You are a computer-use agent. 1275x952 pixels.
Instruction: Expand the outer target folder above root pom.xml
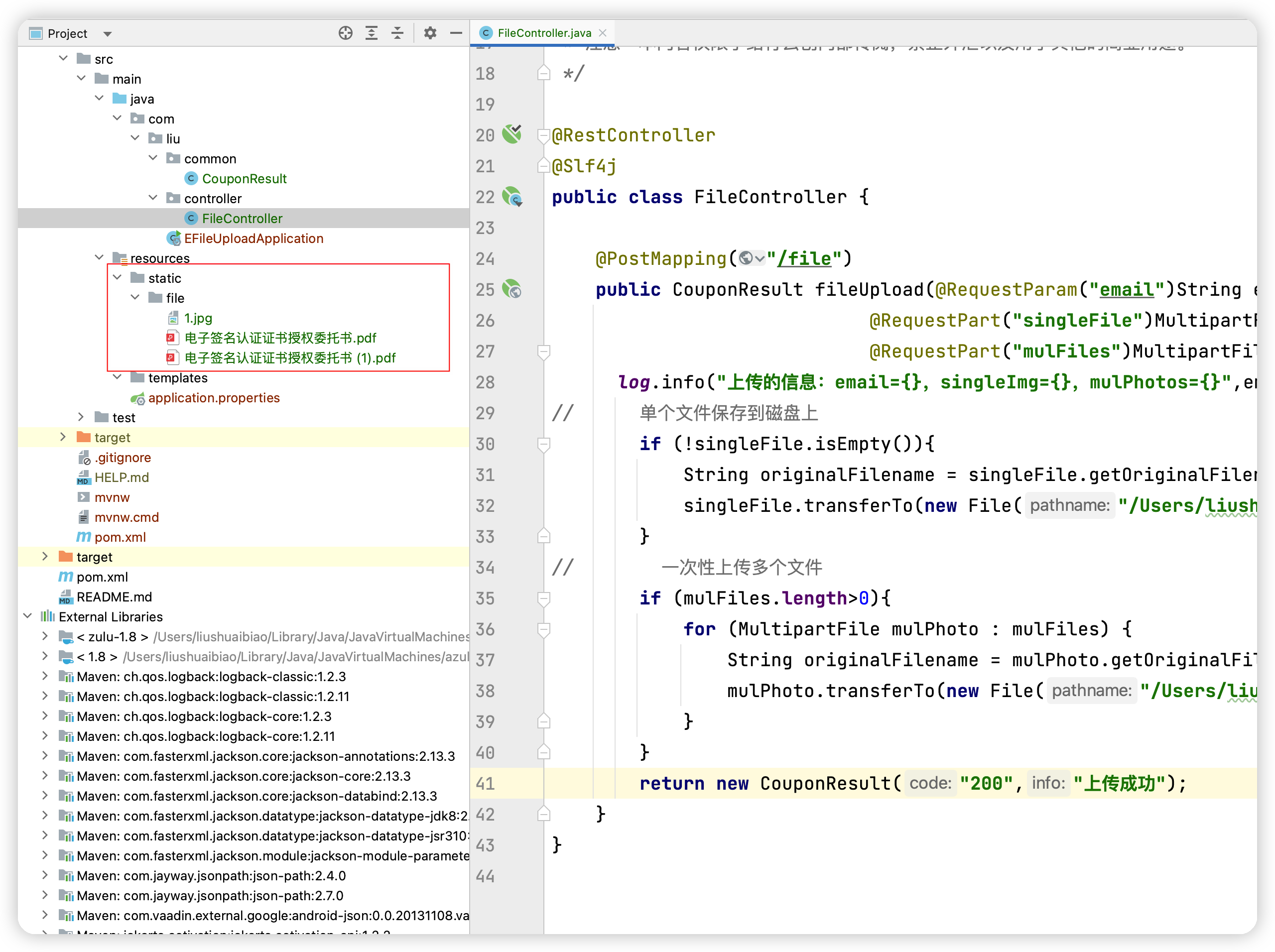[45, 556]
